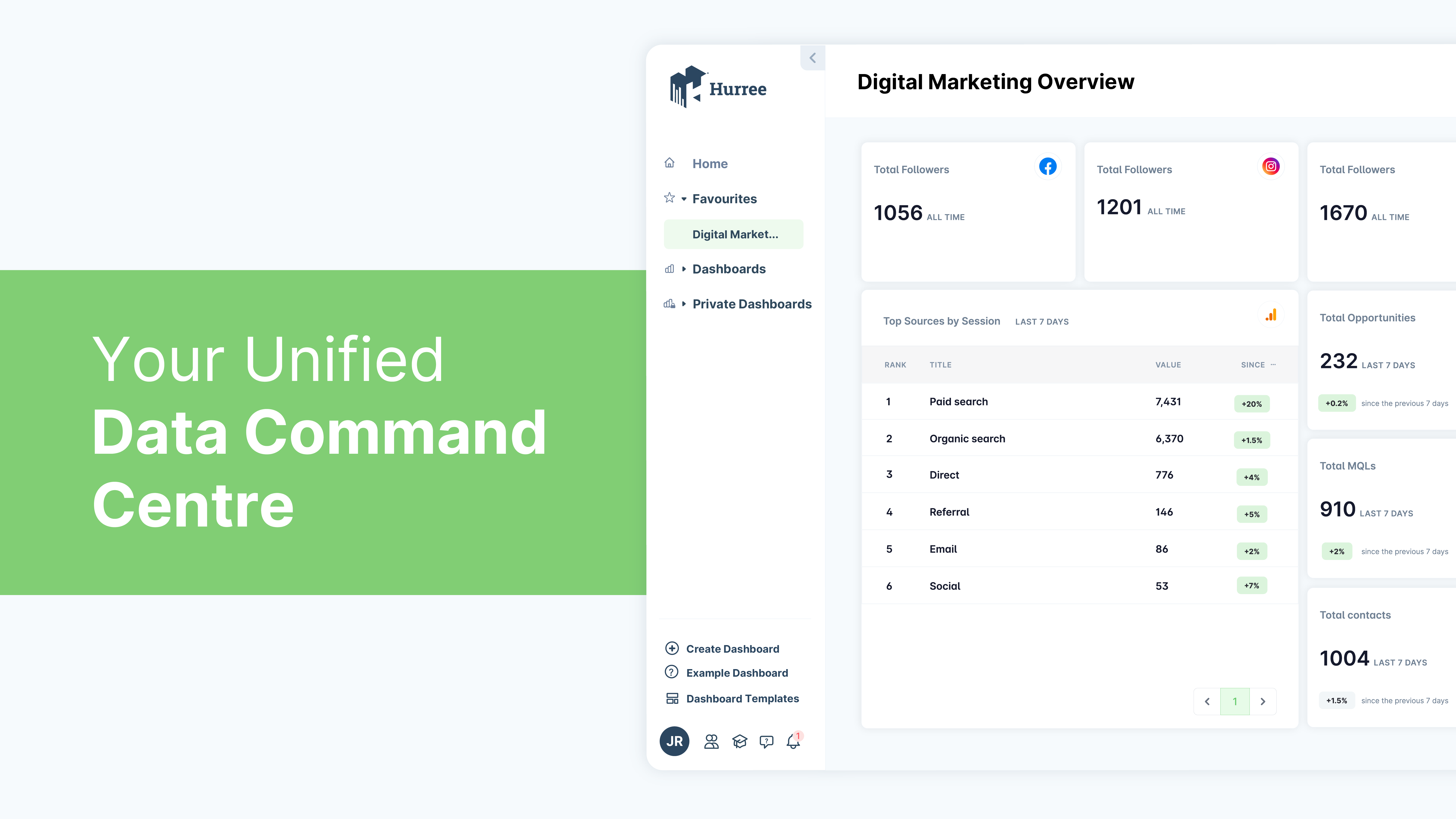The height and width of the screenshot is (819, 1456).
Task: Open the team users icon
Action: [x=712, y=742]
